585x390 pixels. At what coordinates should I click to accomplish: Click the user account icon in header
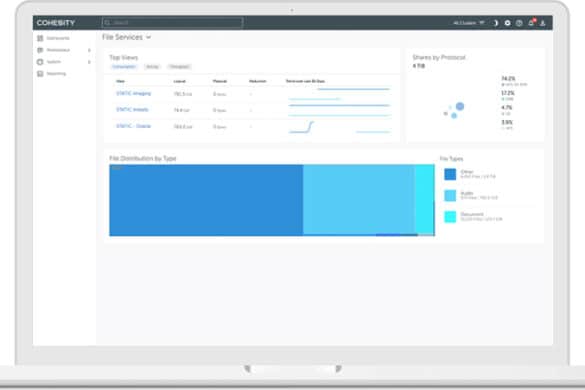[543, 23]
